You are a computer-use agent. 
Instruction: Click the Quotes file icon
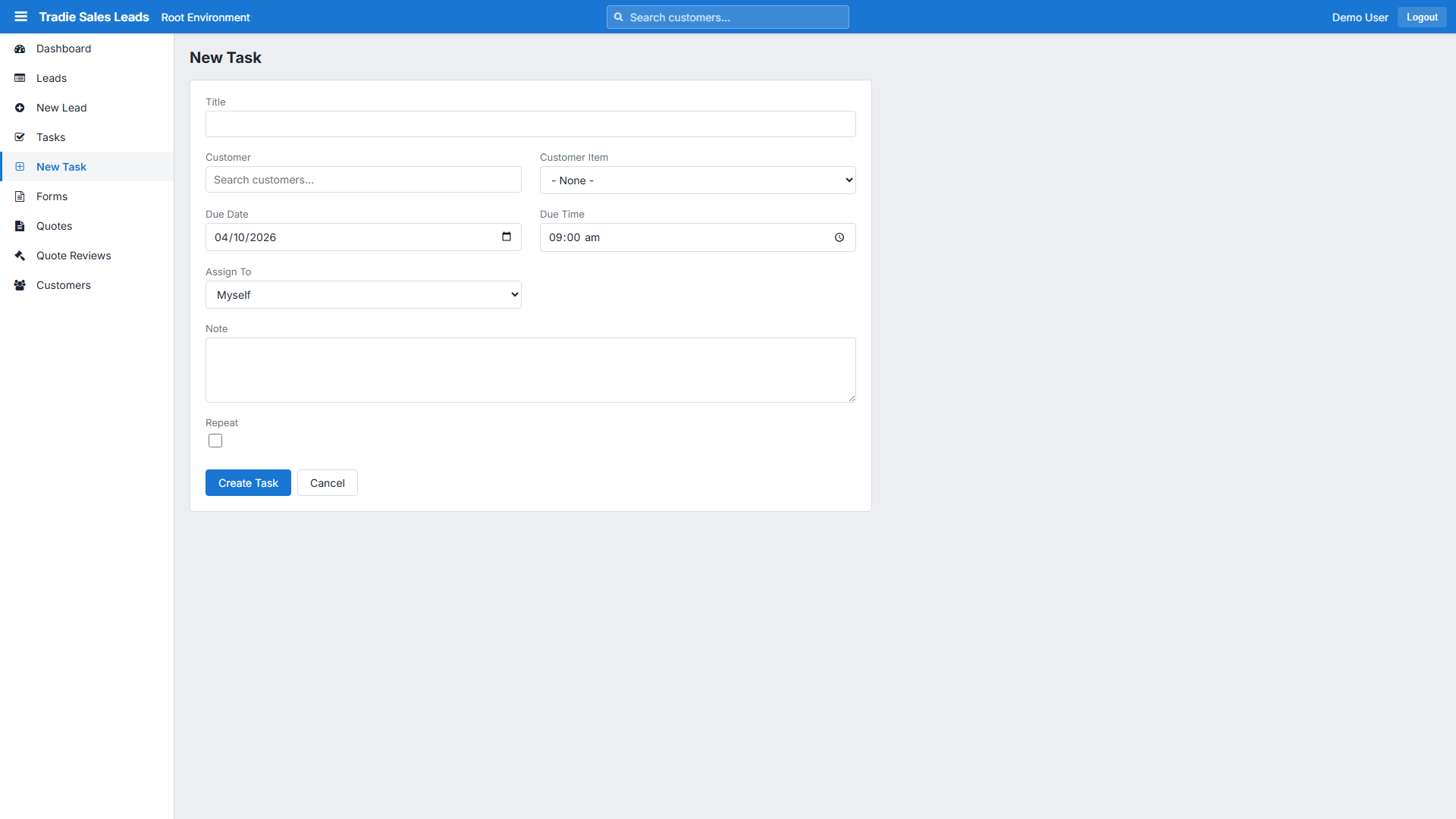pos(20,226)
